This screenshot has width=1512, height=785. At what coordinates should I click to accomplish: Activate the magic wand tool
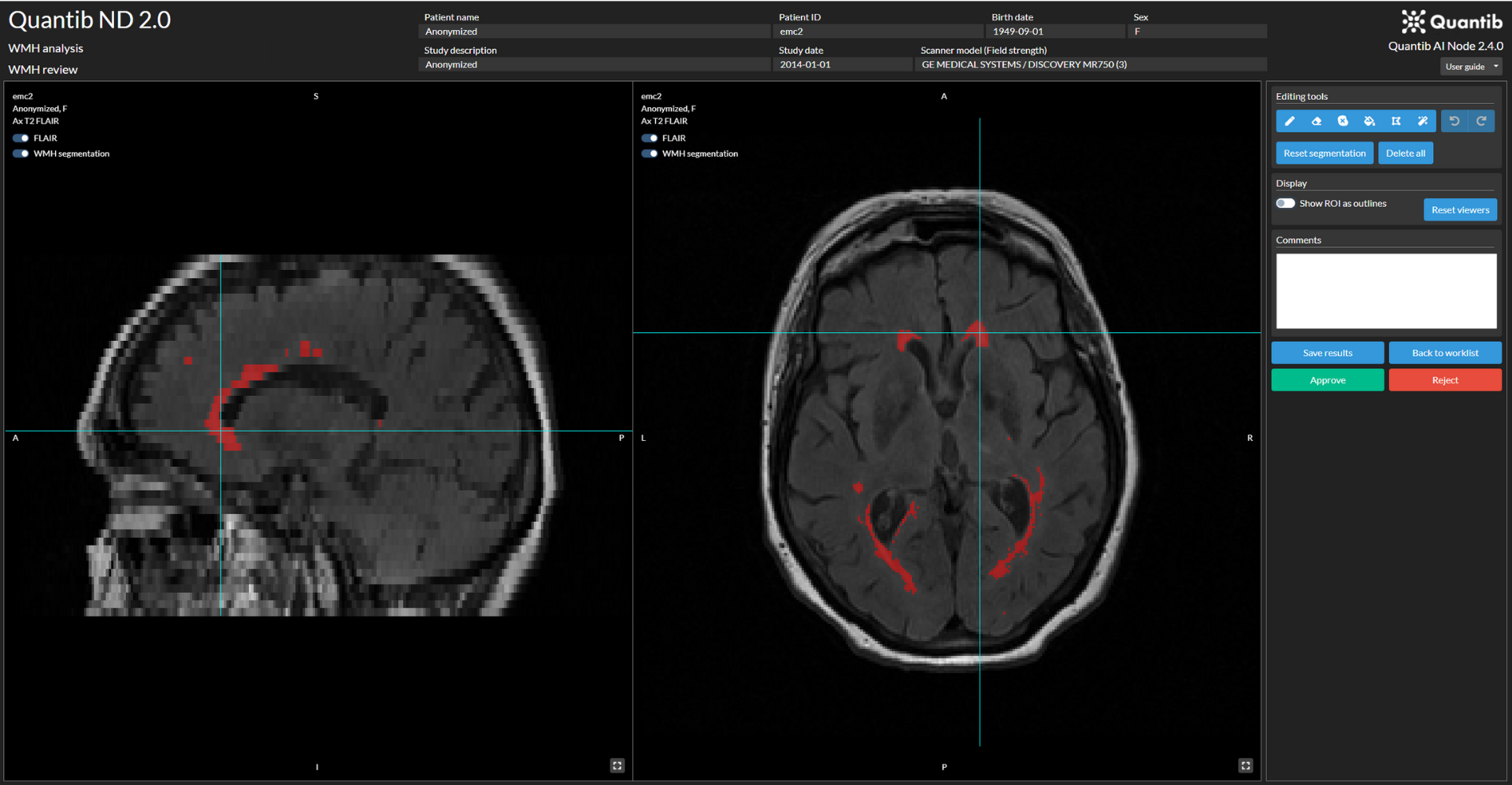tap(1423, 121)
